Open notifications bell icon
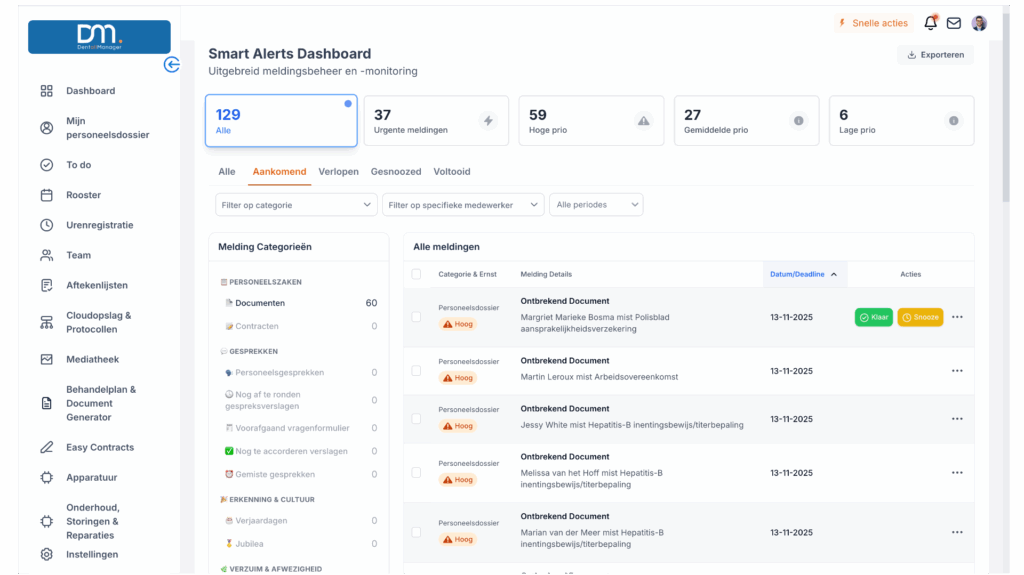This screenshot has width=1024, height=575. tap(931, 23)
